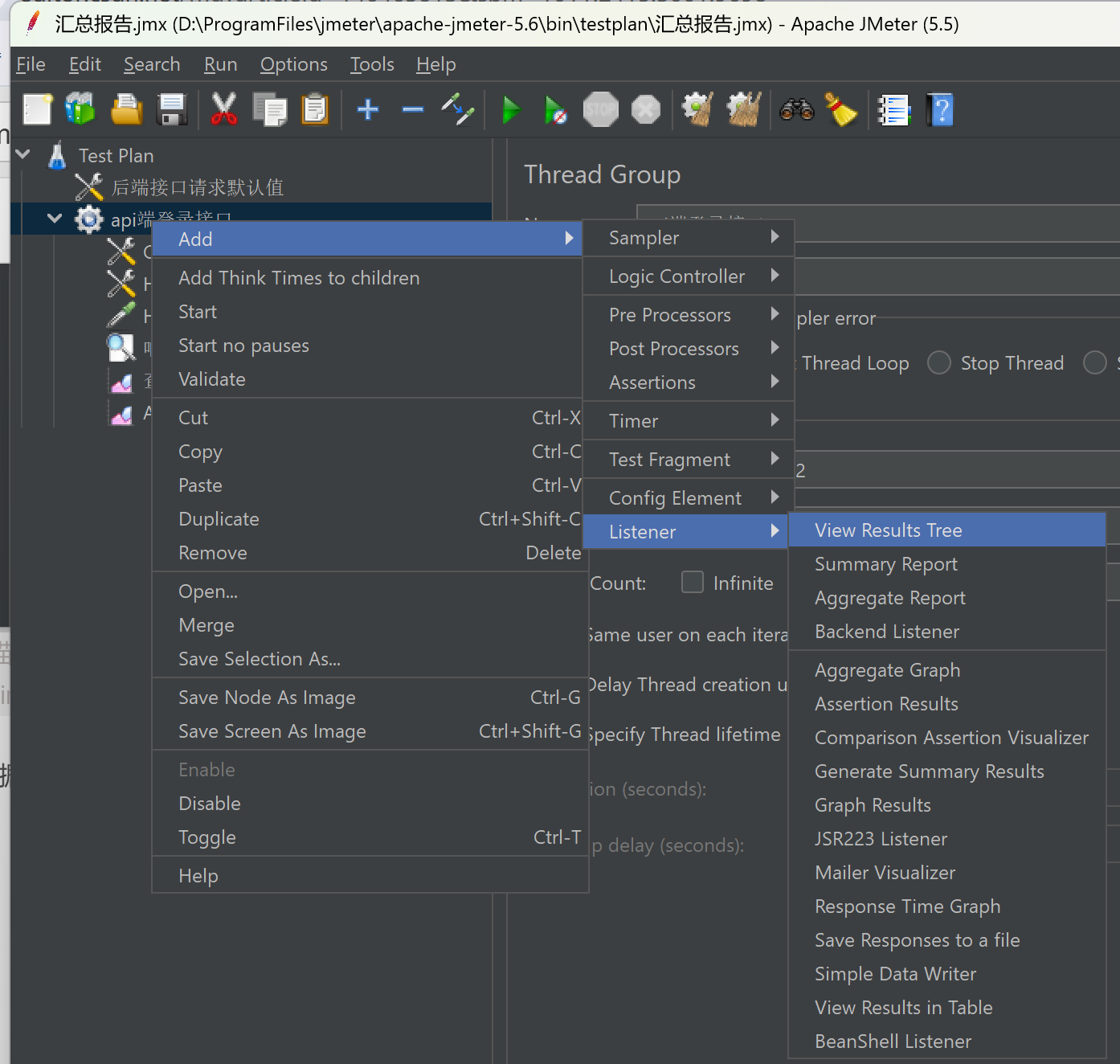Collapse the Test Plan tree node
This screenshot has width=1120, height=1064.
tap(22, 153)
